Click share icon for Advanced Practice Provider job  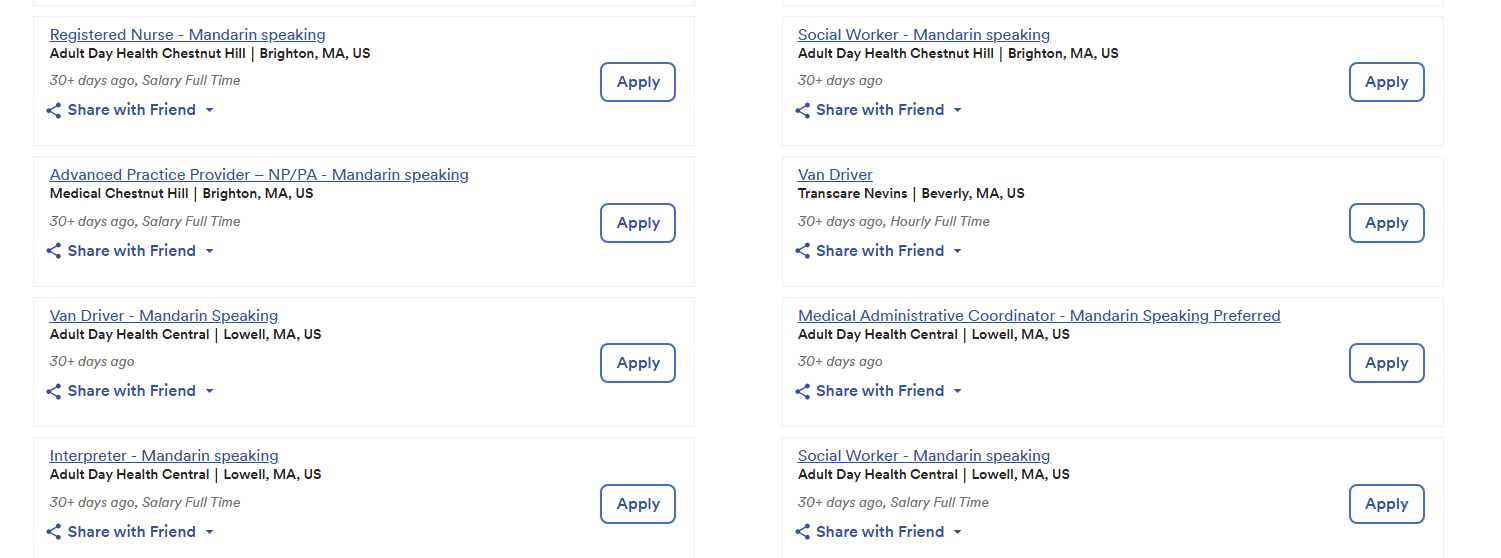click(54, 251)
